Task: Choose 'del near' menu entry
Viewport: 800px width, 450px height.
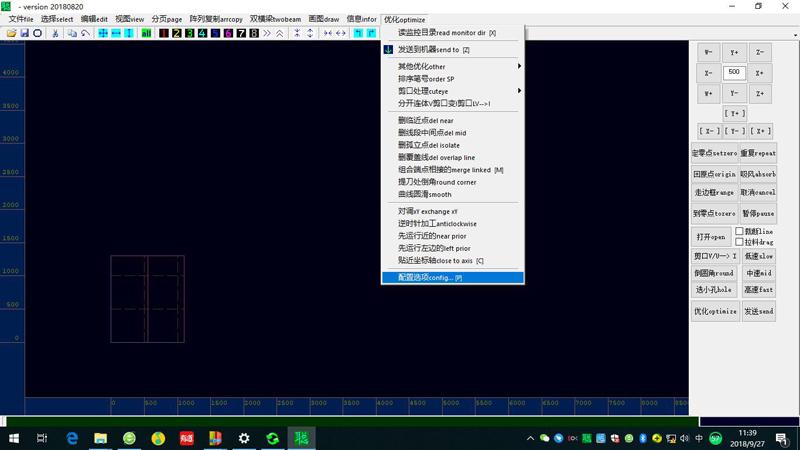Action: [453, 120]
